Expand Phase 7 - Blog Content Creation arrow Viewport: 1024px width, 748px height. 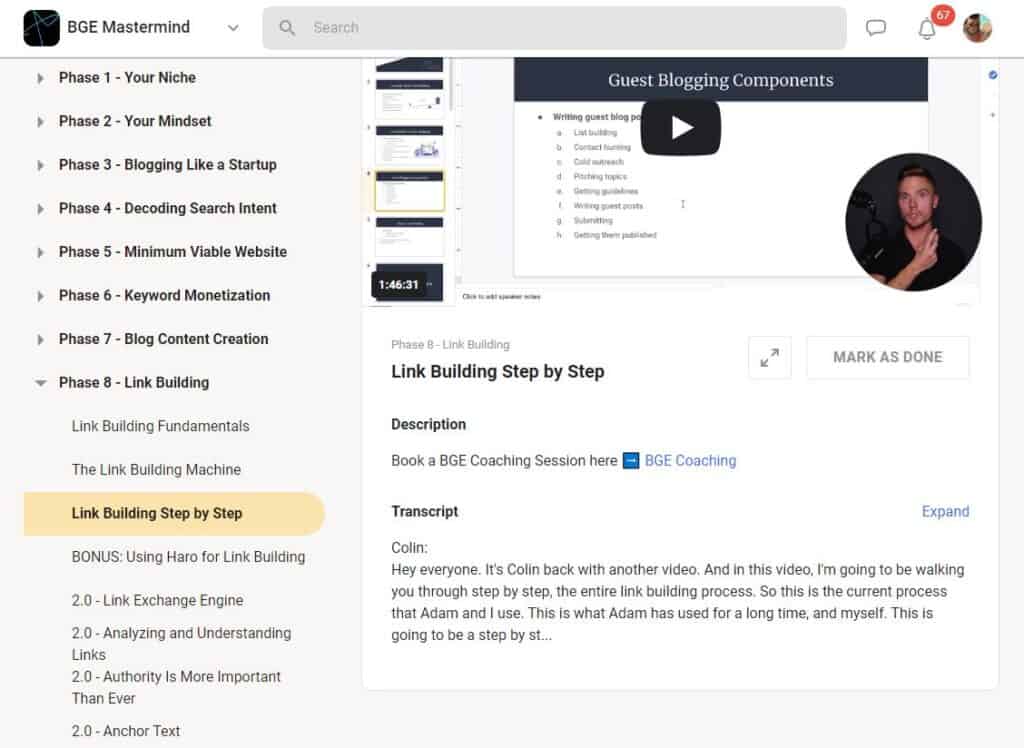tap(40, 340)
